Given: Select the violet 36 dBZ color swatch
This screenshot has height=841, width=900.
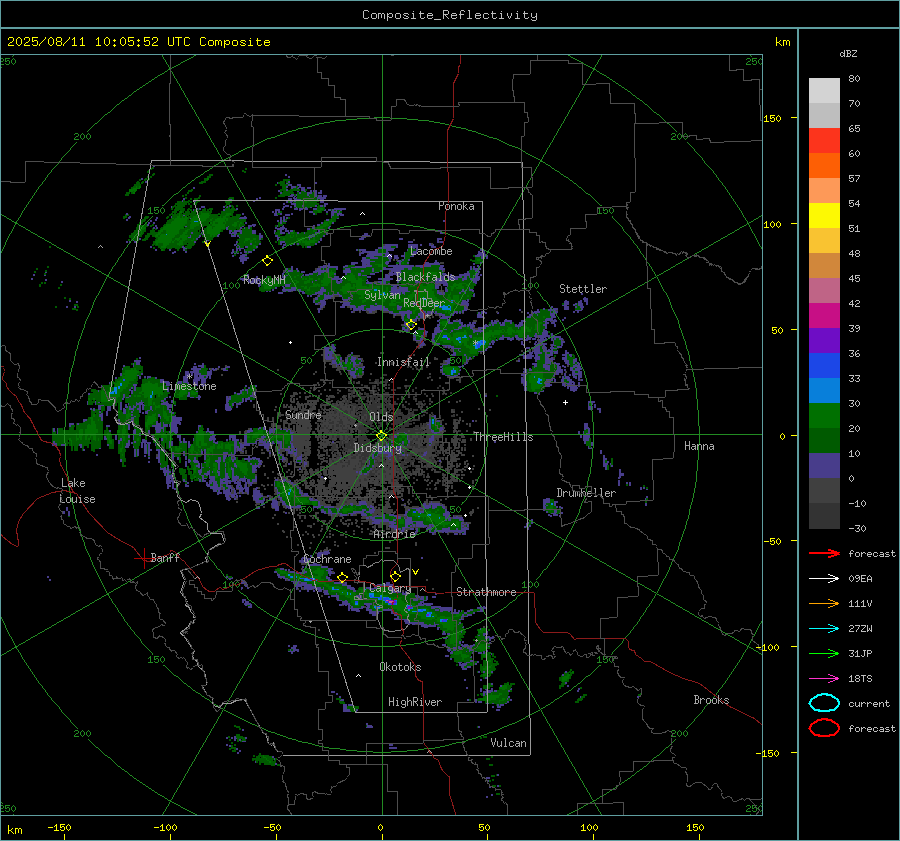Looking at the screenshot, I should (x=824, y=340).
